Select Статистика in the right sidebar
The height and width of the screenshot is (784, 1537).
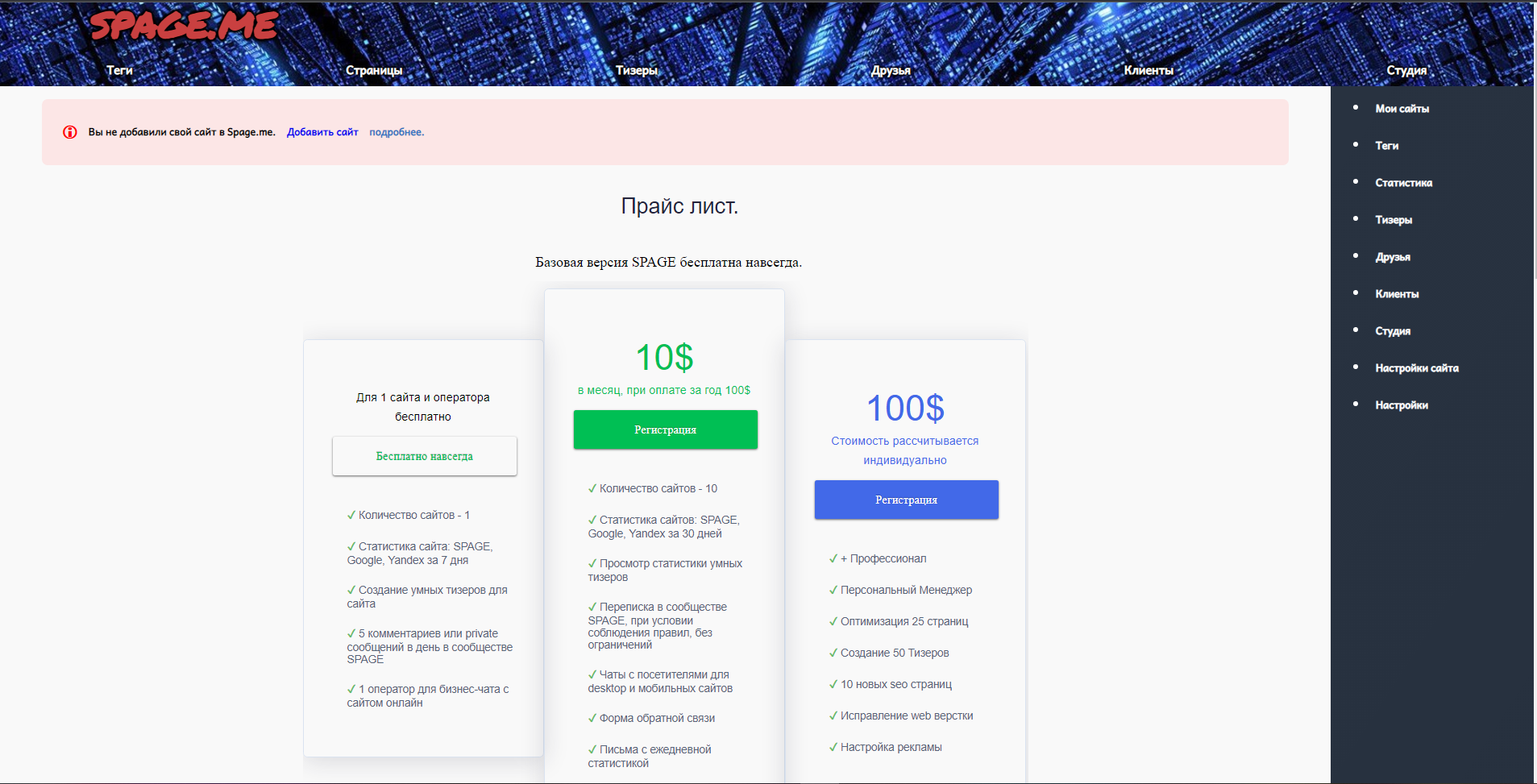tap(1403, 183)
